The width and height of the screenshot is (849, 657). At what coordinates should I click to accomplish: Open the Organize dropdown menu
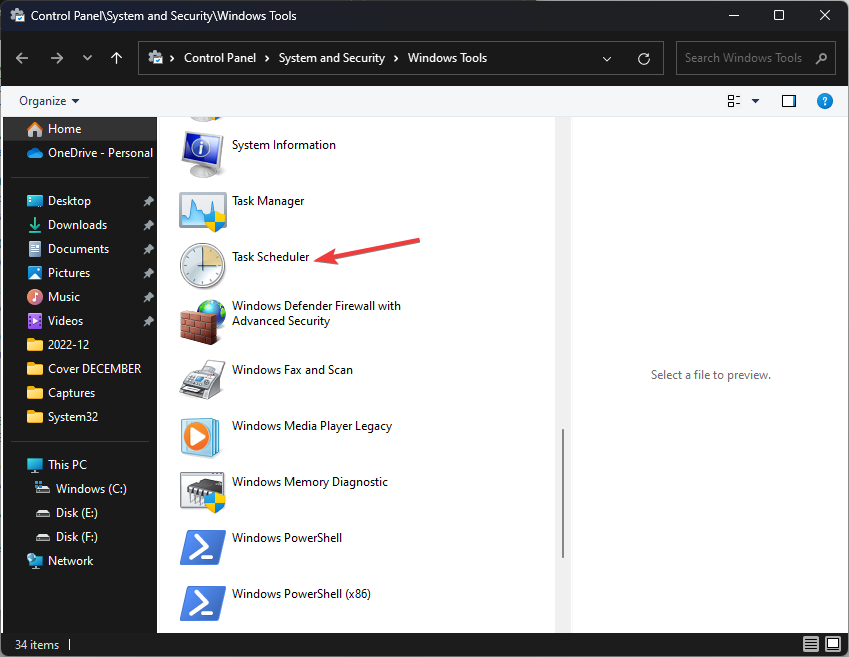pyautogui.click(x=49, y=101)
